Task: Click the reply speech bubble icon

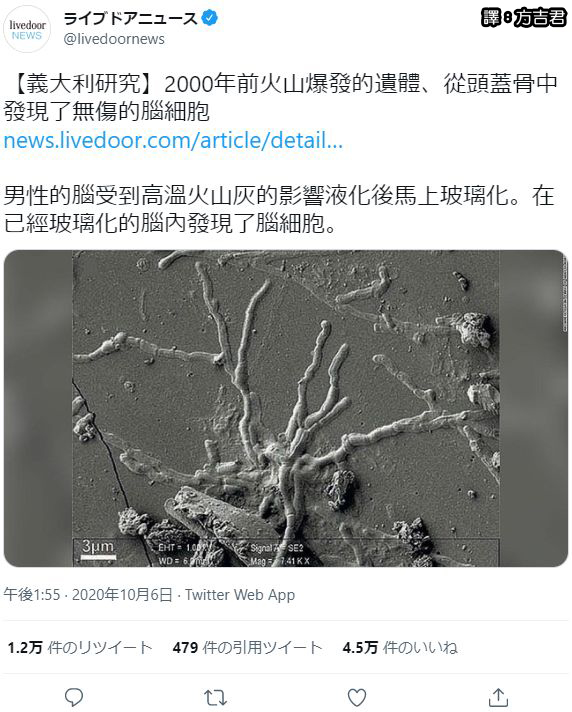Action: pyautogui.click(x=74, y=697)
